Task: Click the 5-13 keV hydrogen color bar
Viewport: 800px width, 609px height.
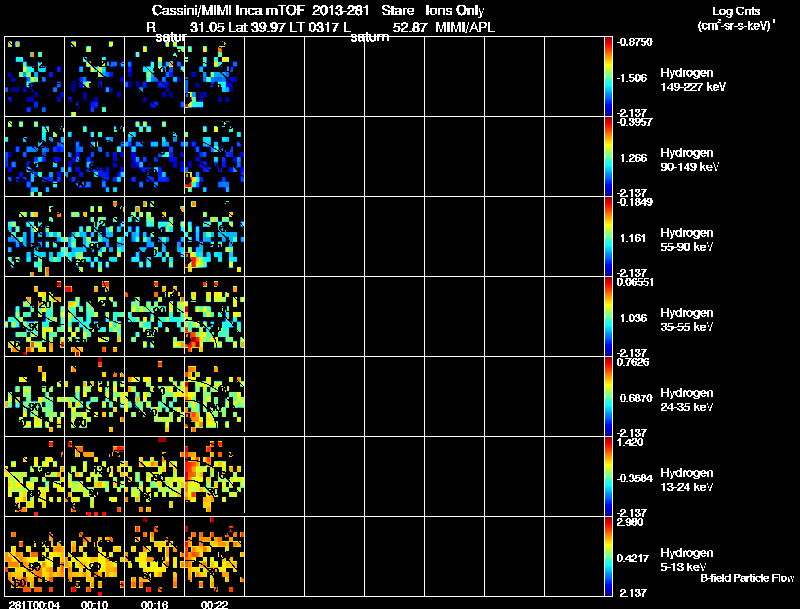Action: [608, 557]
